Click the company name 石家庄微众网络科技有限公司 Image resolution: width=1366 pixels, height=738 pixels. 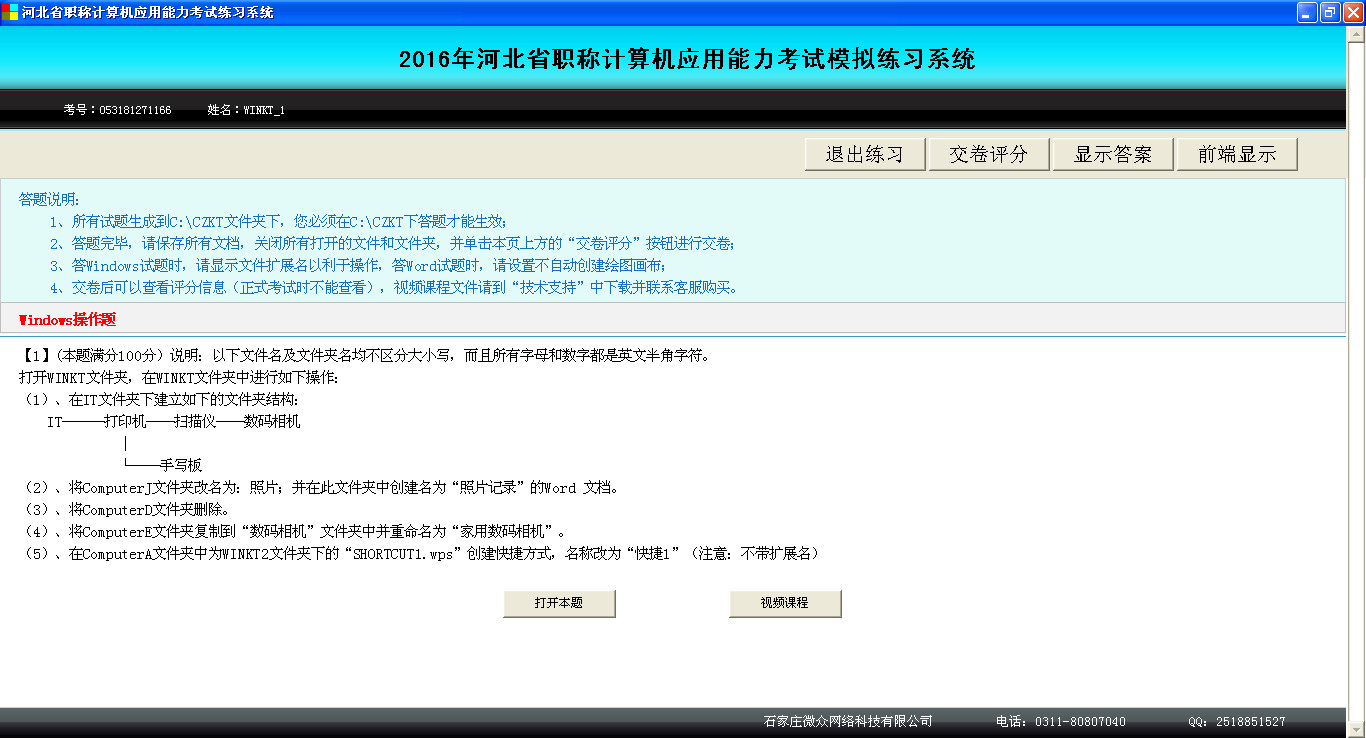tap(847, 721)
